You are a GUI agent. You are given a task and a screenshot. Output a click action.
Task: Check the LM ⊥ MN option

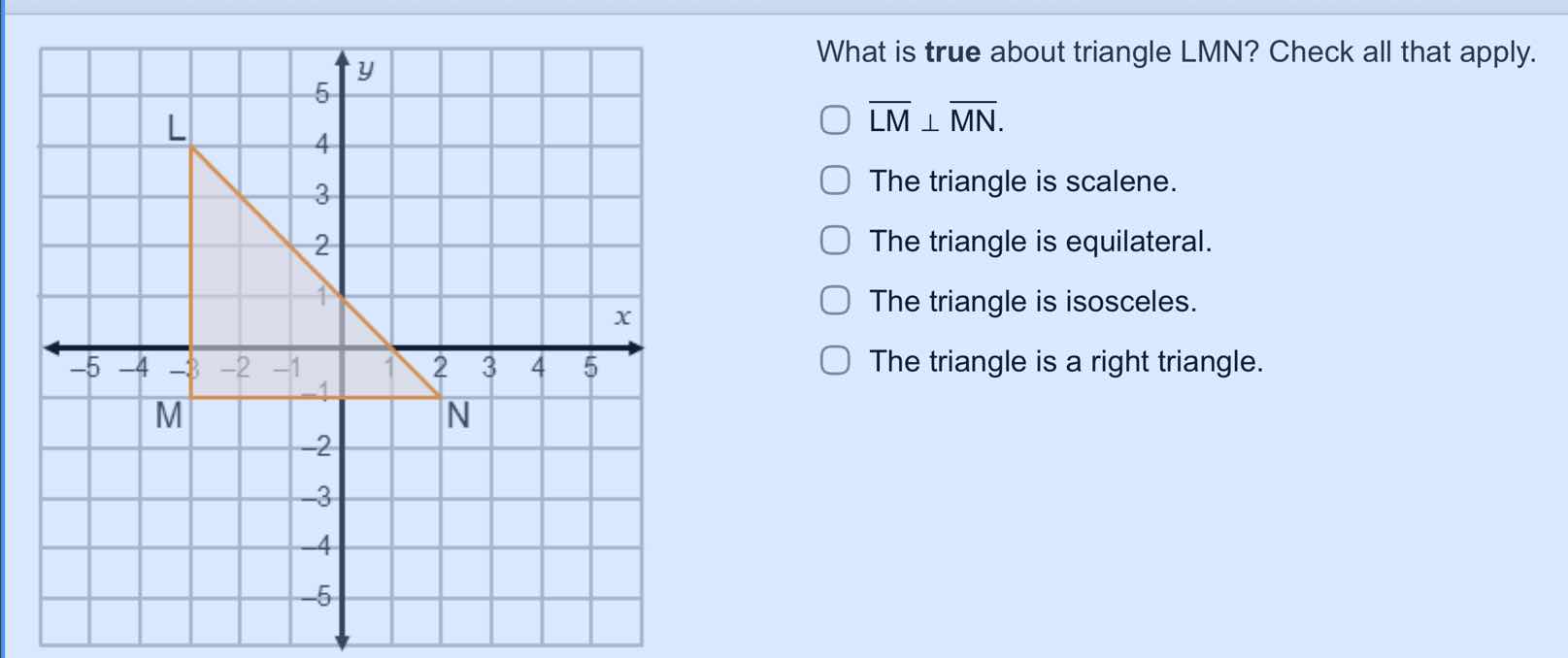(x=835, y=120)
